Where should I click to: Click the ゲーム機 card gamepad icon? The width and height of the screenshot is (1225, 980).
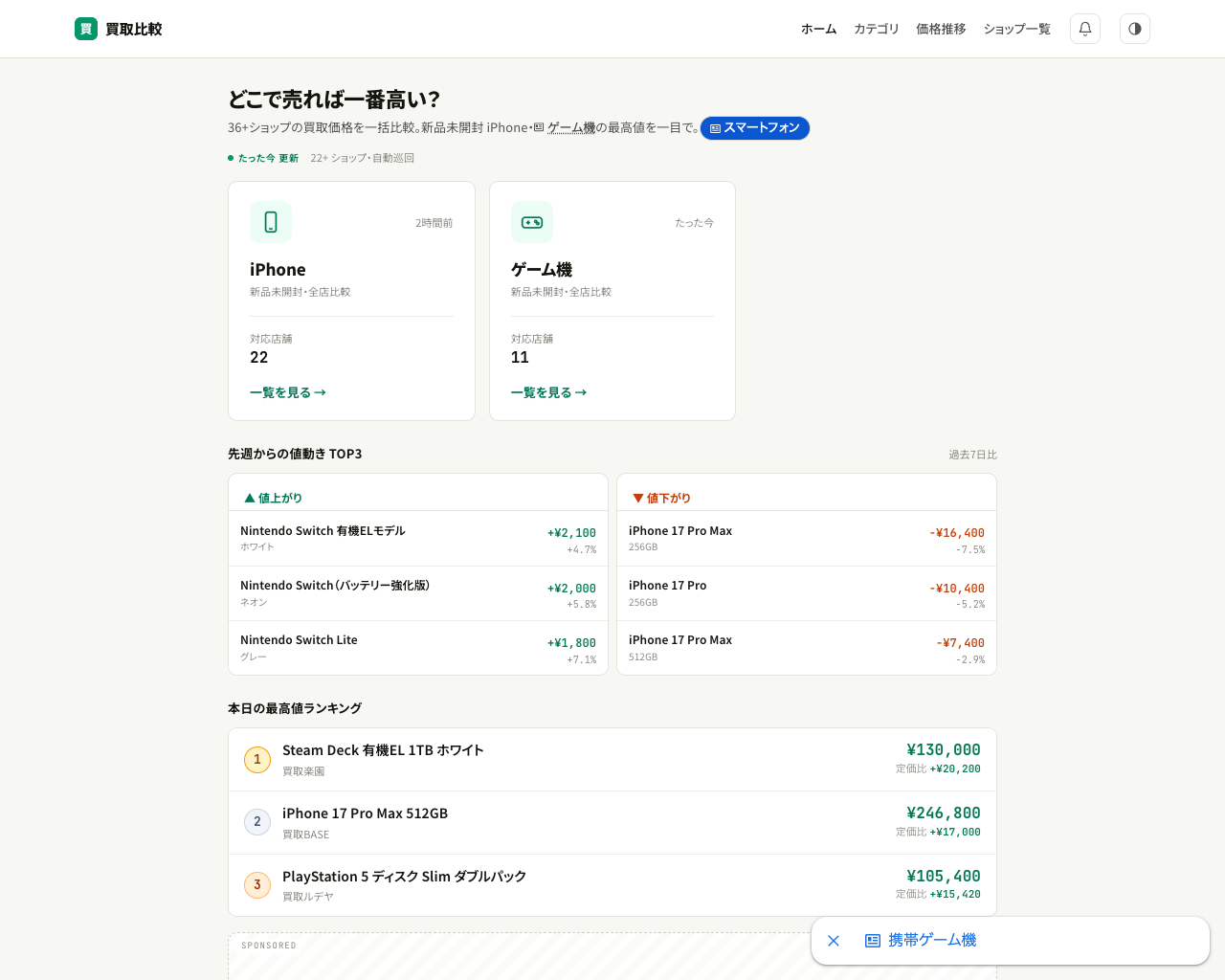(x=532, y=222)
